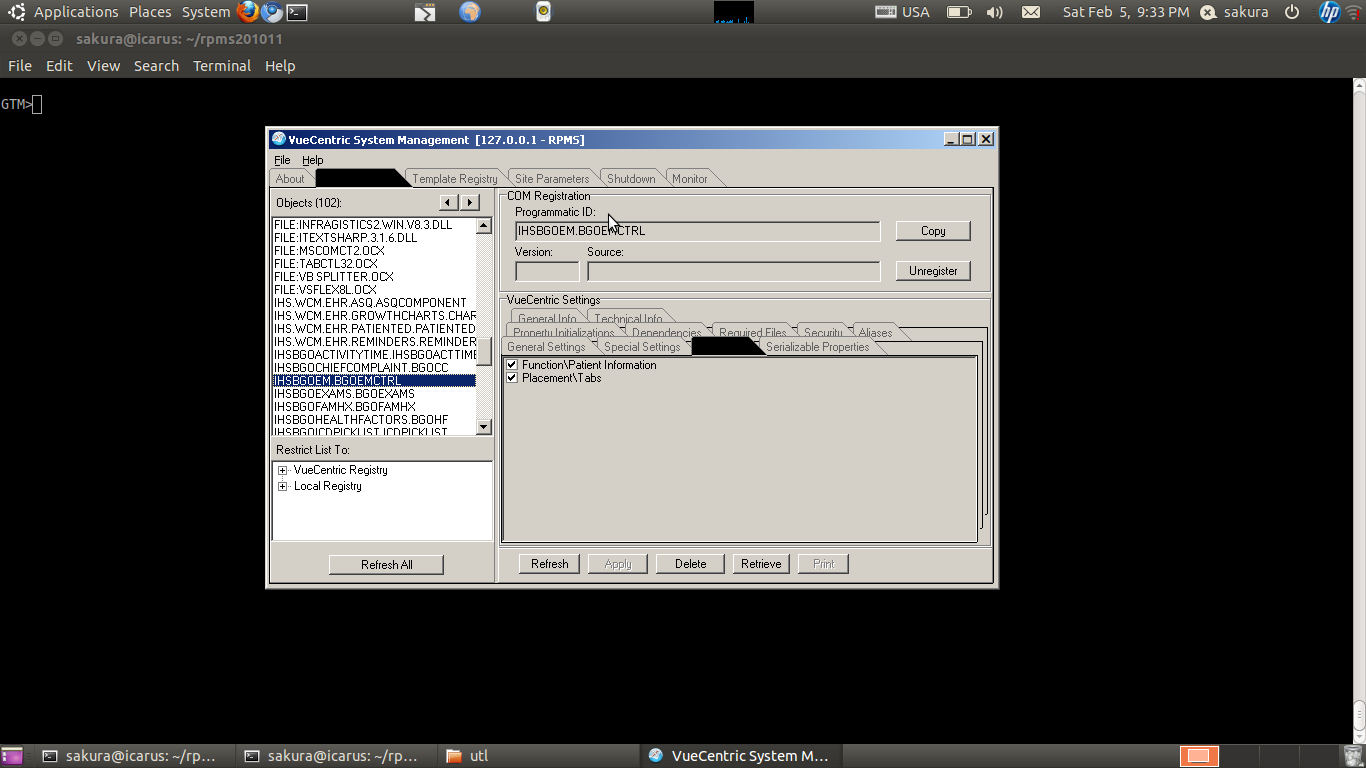Open the VueCentric File menu
The height and width of the screenshot is (768, 1366).
pos(282,160)
